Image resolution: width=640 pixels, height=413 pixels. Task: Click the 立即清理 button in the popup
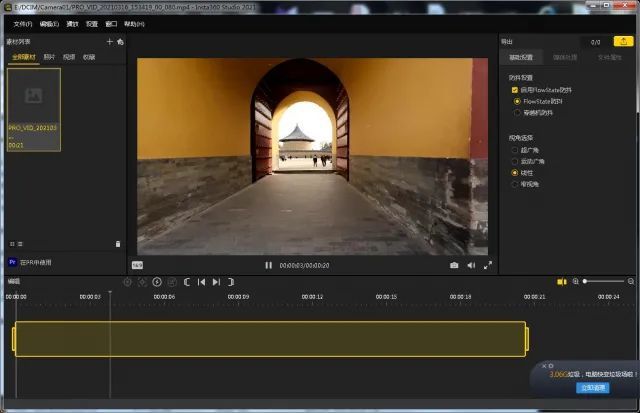point(592,387)
